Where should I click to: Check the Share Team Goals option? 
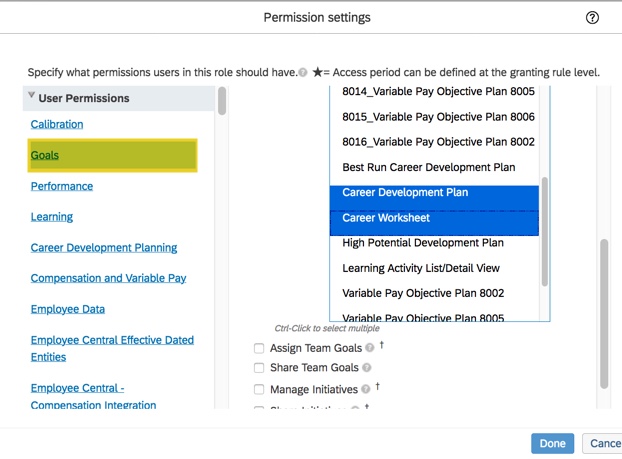click(x=259, y=369)
